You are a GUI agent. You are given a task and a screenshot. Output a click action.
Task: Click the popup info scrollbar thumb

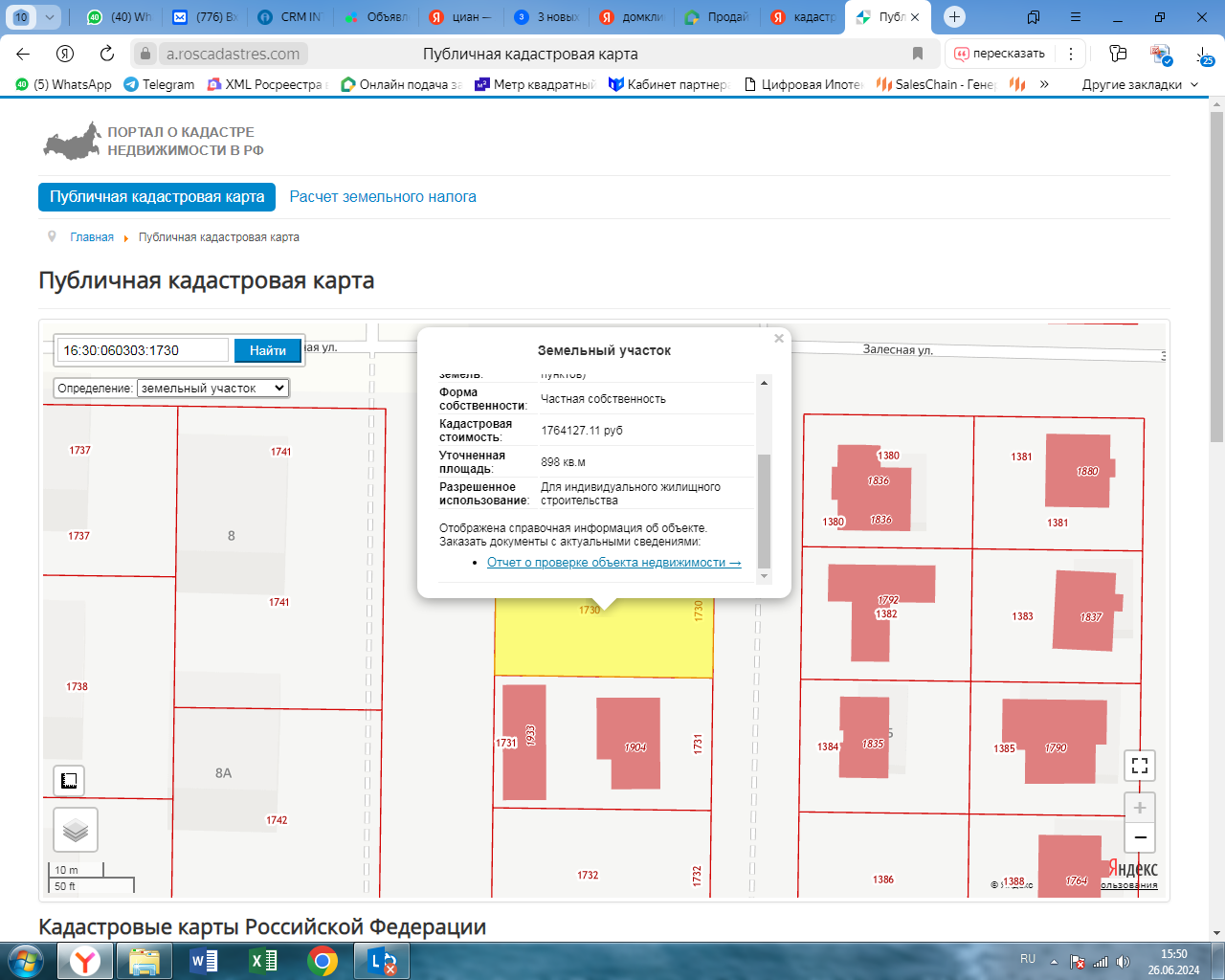tap(764, 511)
